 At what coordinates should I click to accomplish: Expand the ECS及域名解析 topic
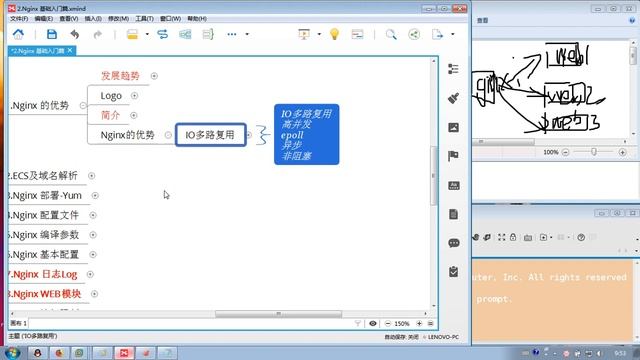point(91,176)
